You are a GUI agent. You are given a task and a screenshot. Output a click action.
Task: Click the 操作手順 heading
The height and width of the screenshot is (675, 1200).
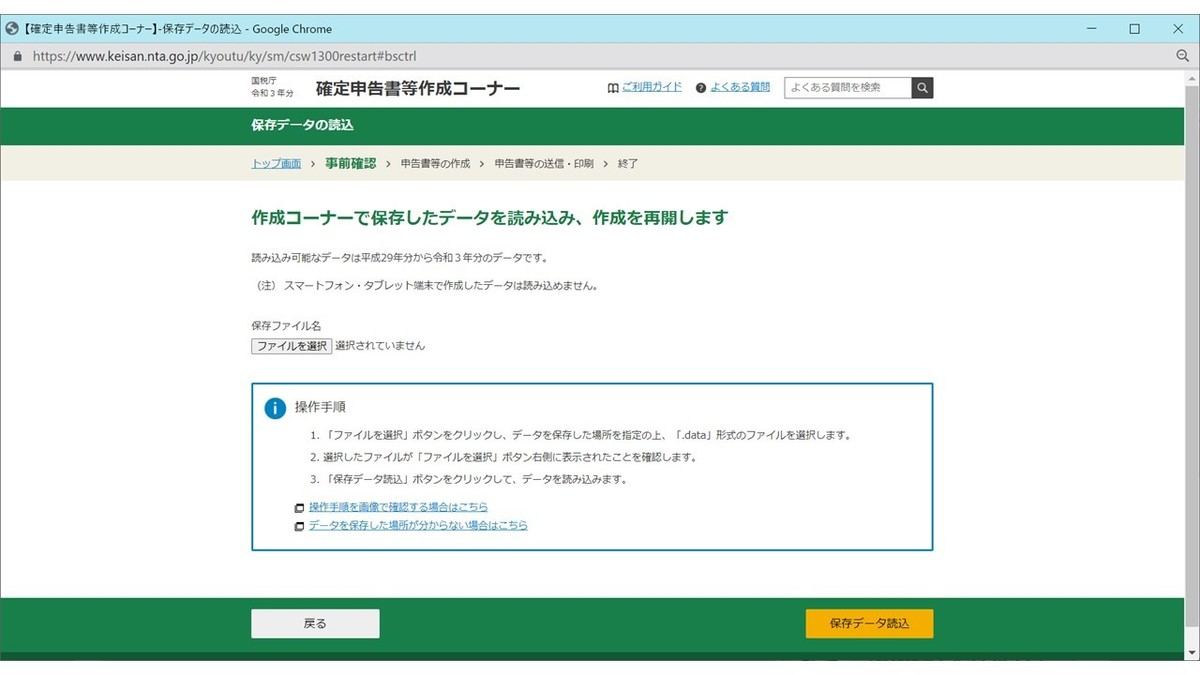pos(320,408)
